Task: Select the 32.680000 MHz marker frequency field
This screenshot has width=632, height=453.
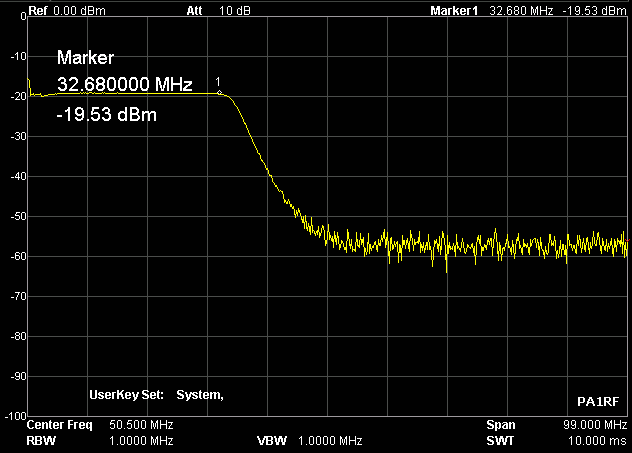Action: click(x=124, y=86)
